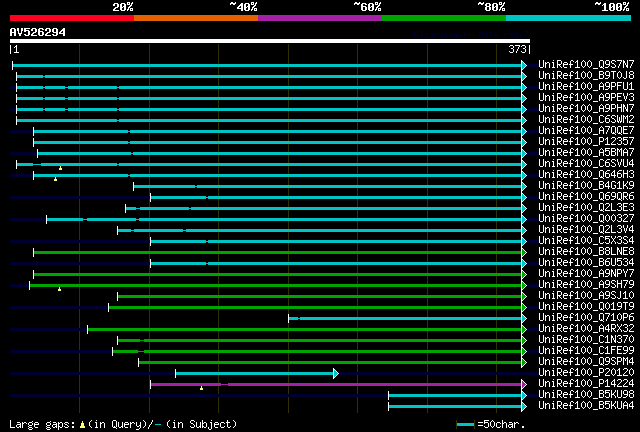Select the UniRef100_C6SVU4 label

[586, 163]
